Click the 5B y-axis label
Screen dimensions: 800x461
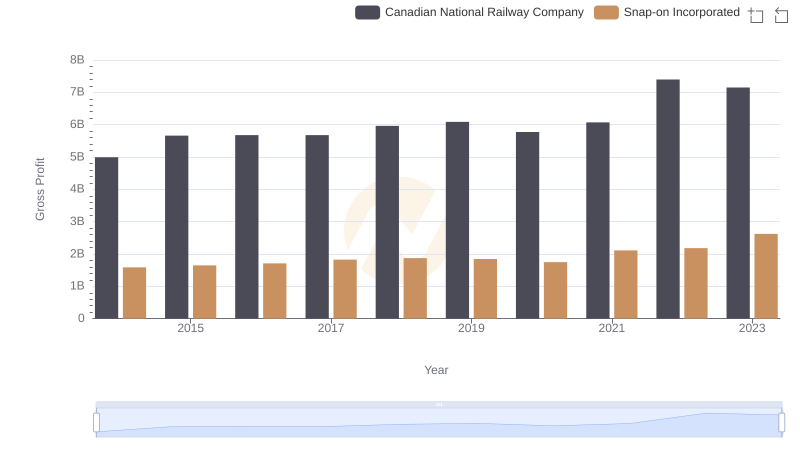coord(78,157)
